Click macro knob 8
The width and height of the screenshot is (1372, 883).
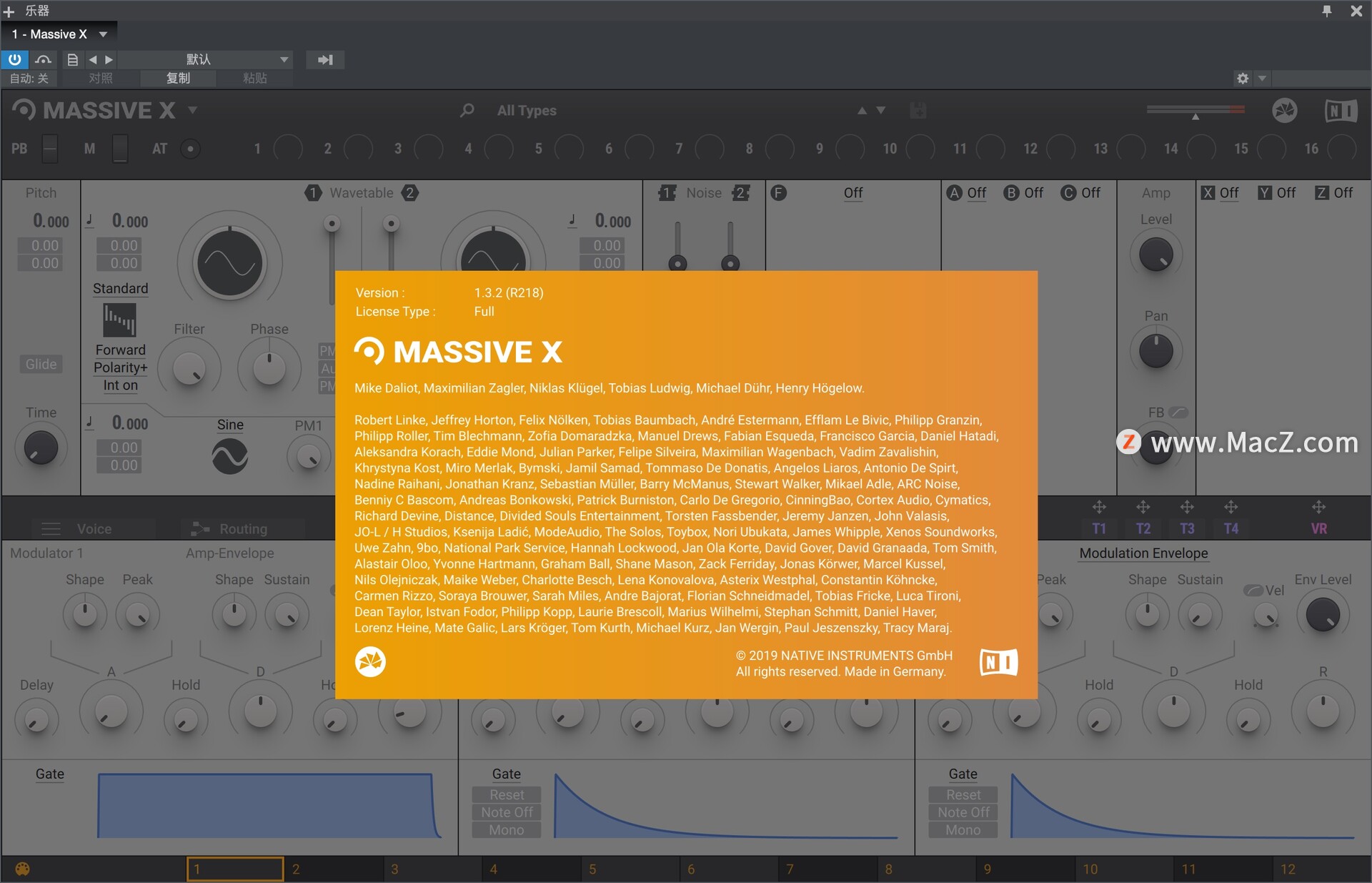[780, 149]
